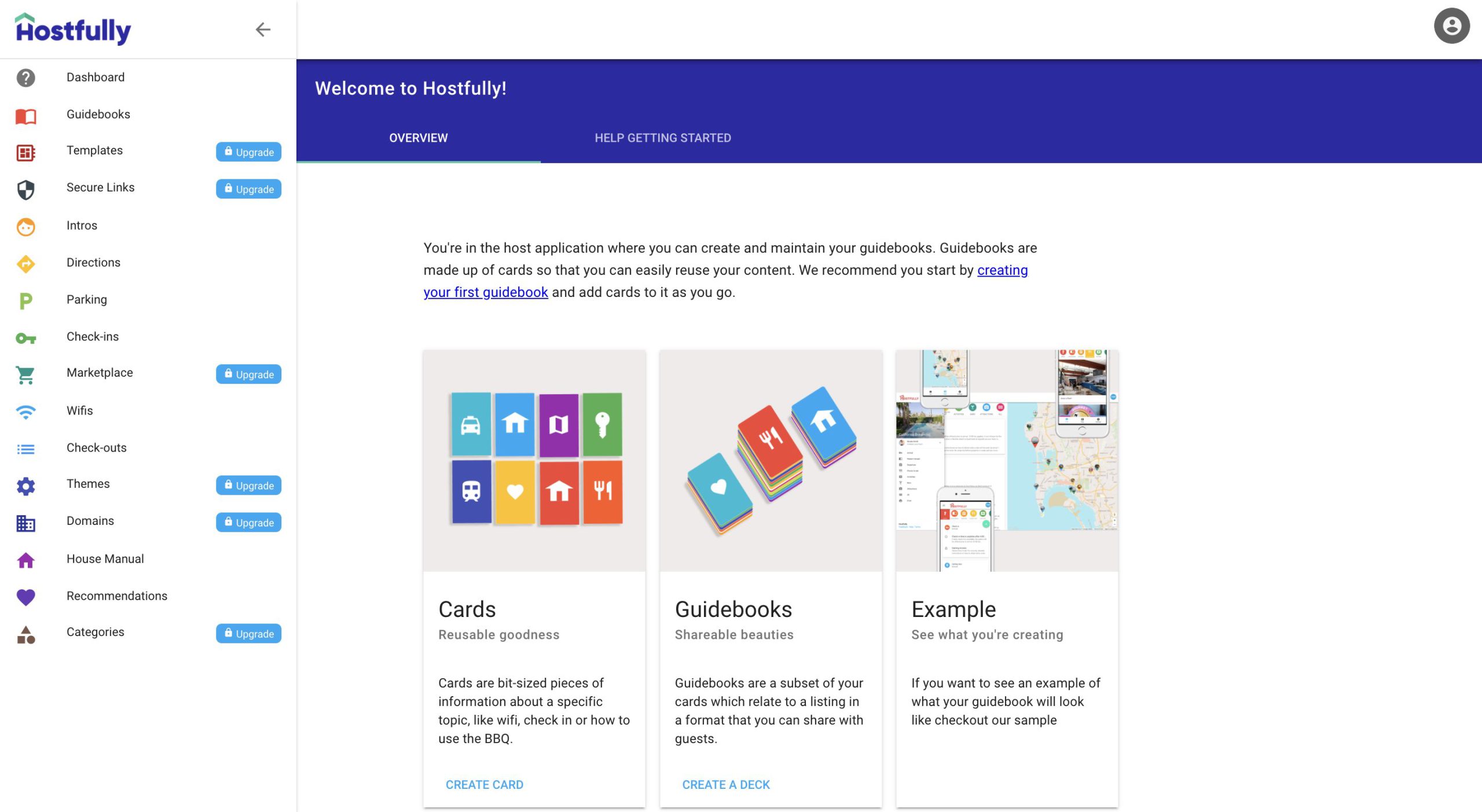Viewport: 1482px width, 812px height.
Task: Click the Directions icon in sidebar
Action: [x=25, y=262]
